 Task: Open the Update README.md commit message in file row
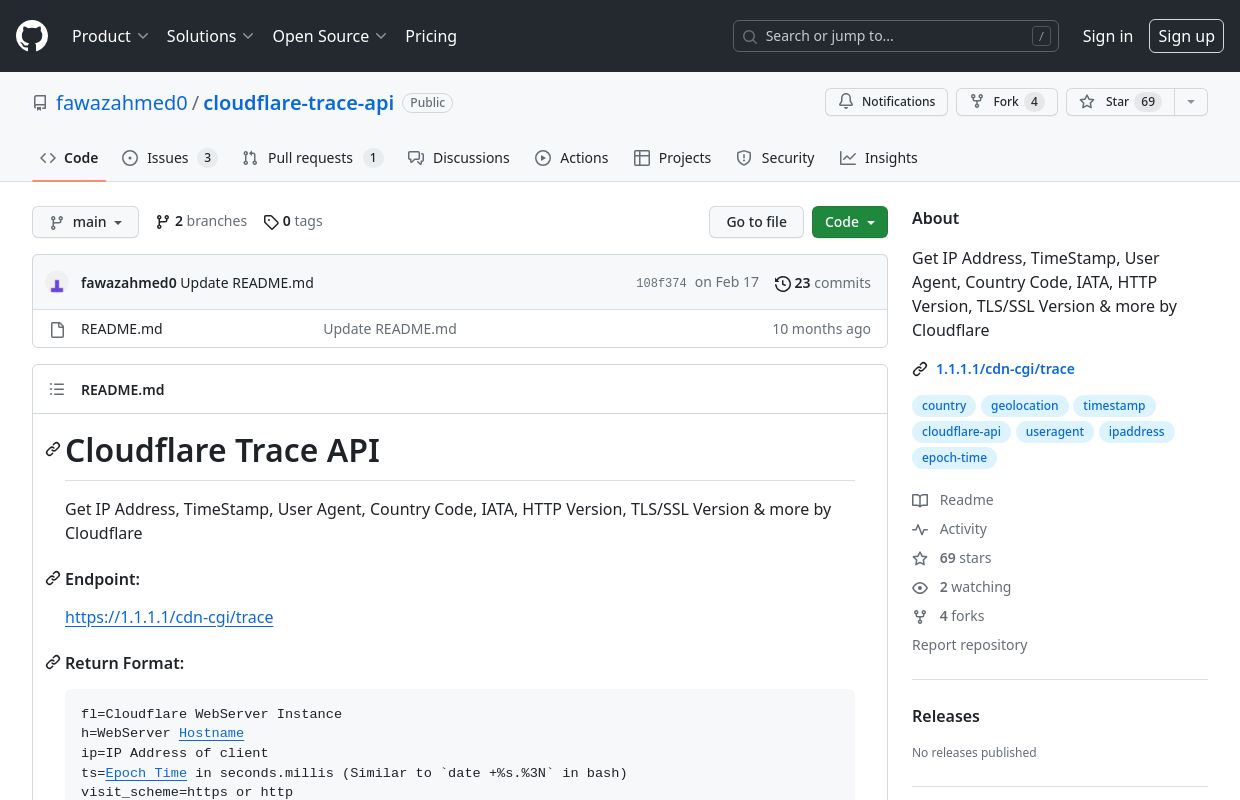point(390,329)
